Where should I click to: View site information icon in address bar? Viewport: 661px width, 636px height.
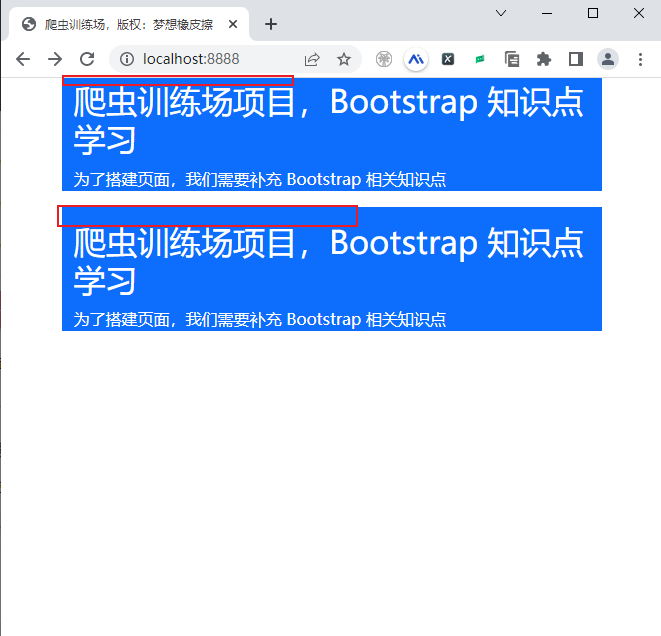pyautogui.click(x=127, y=59)
